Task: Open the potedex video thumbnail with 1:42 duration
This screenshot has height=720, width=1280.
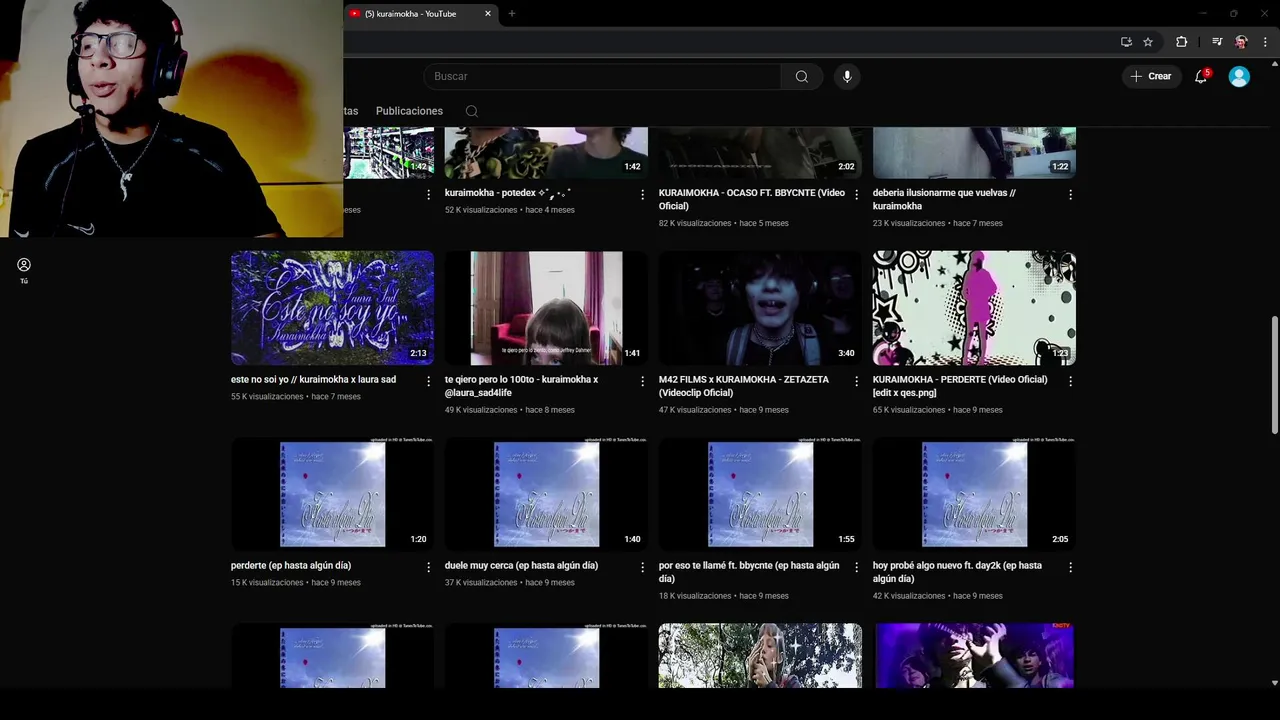Action: (546, 152)
